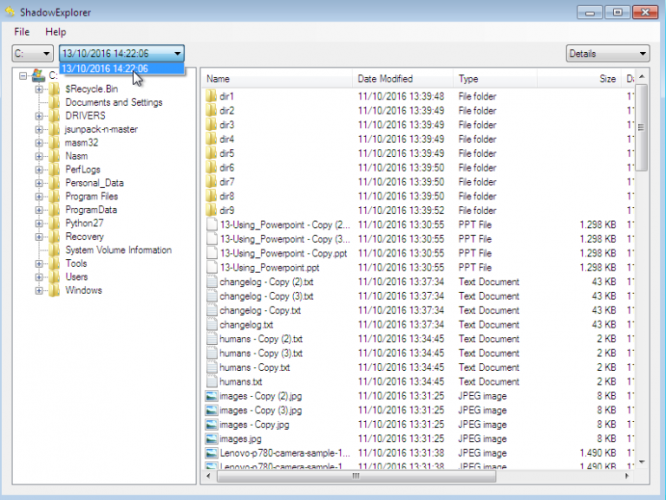The height and width of the screenshot is (500, 666).
Task: Expand the Users tree node
Action: point(39,277)
